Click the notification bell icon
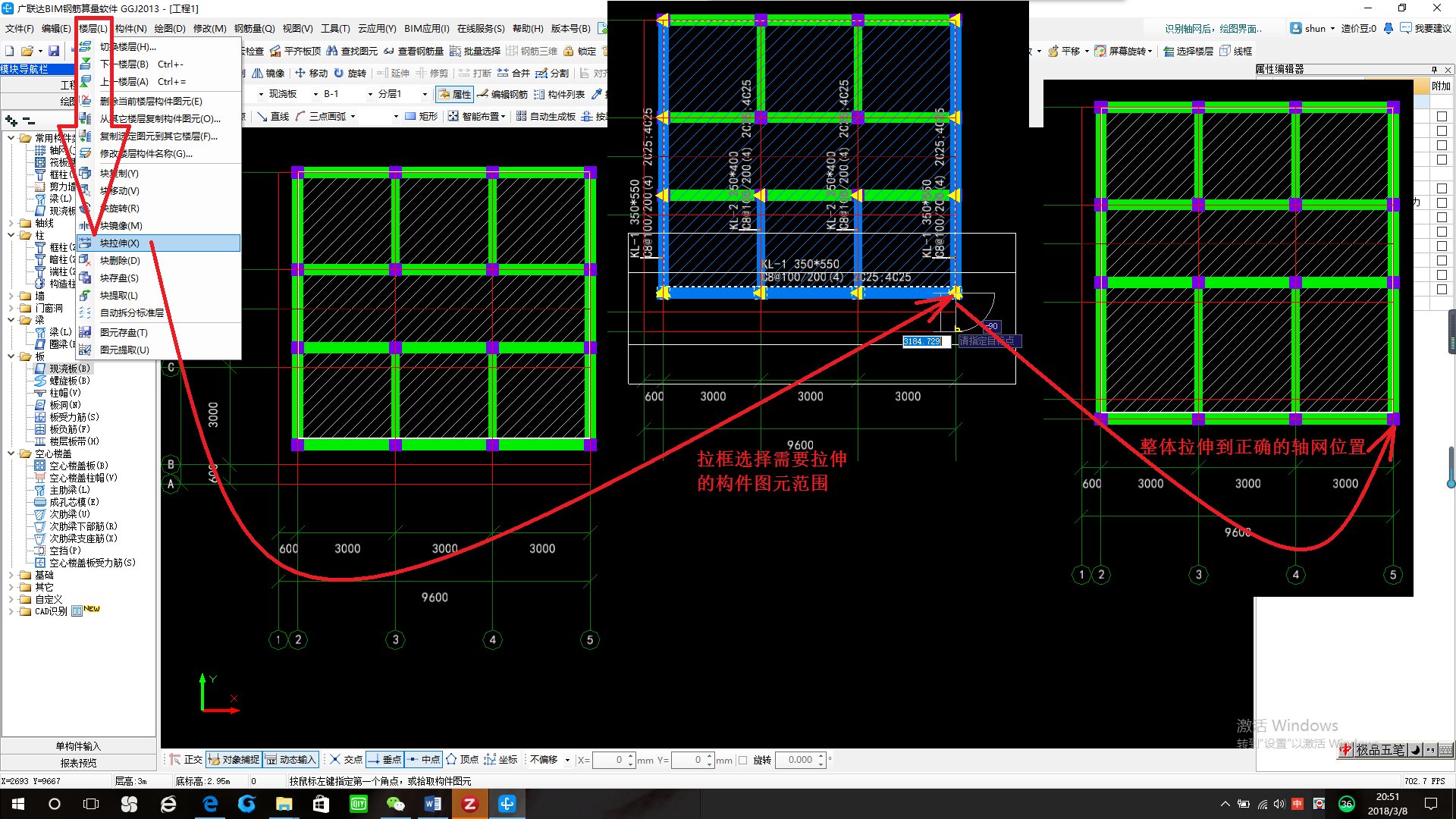This screenshot has width=1456, height=819. (1388, 28)
